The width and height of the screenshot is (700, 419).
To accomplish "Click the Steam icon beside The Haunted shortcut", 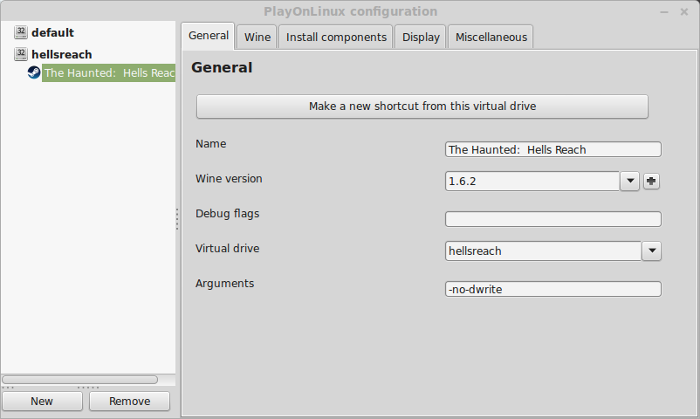I will (x=34, y=72).
